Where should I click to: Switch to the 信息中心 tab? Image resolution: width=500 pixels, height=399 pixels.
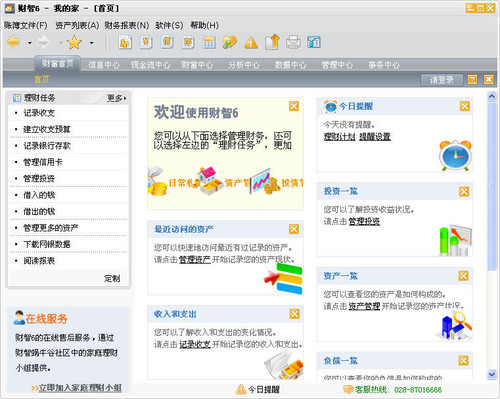pos(104,65)
